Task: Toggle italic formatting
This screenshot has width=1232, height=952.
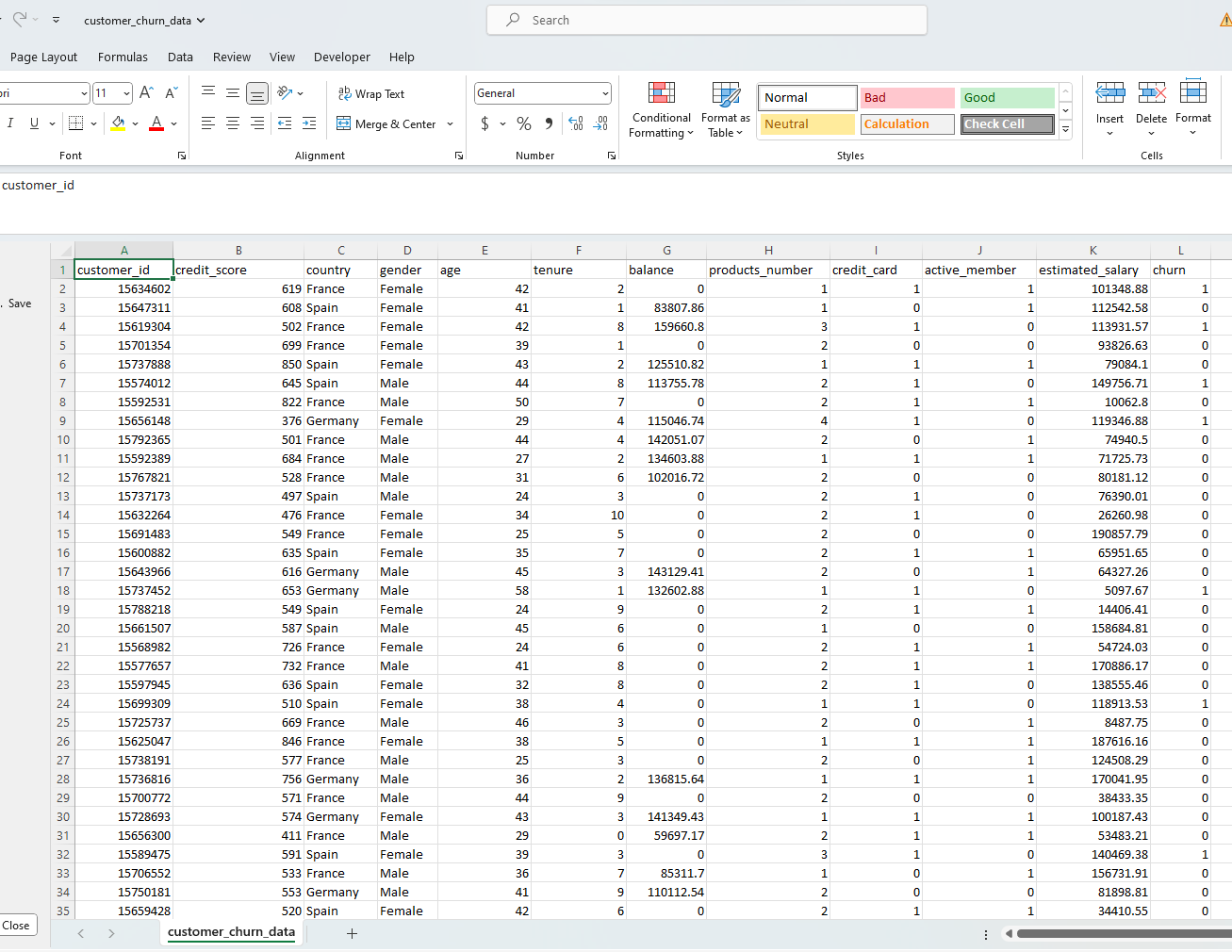Action: coord(12,123)
